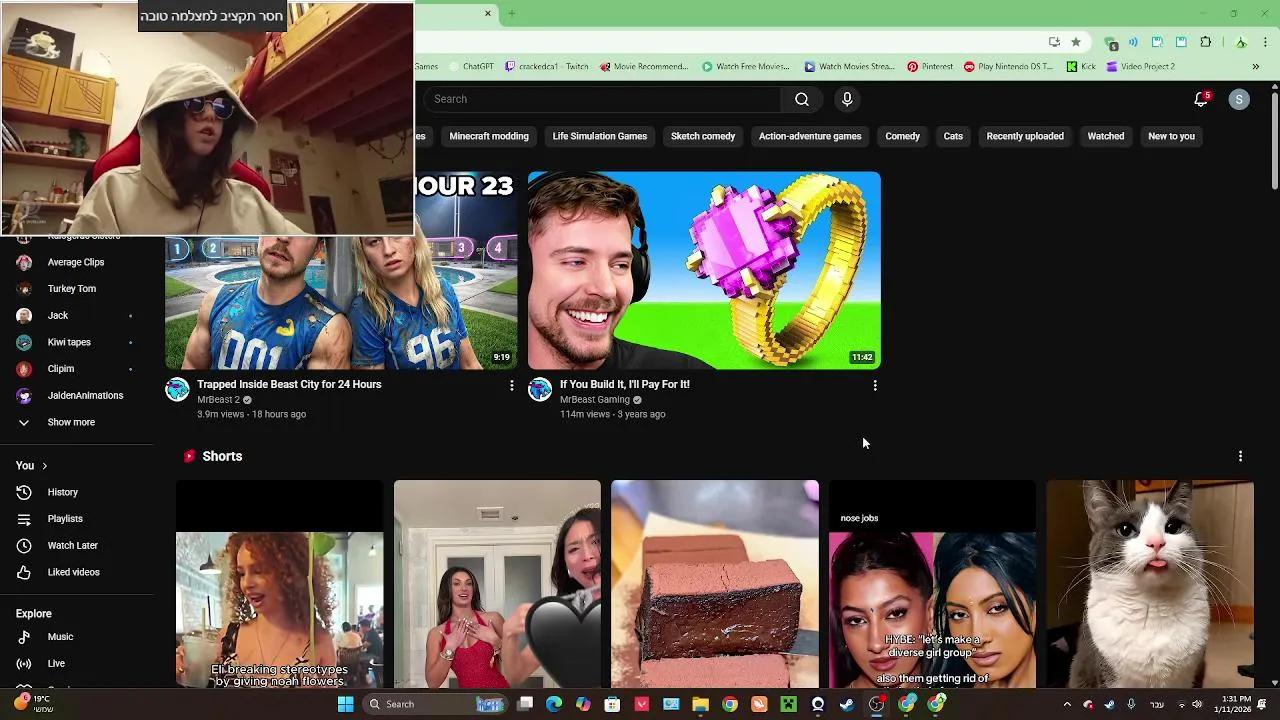Open the Watch Later page
Viewport: 1280px width, 720px height.
tap(72, 545)
